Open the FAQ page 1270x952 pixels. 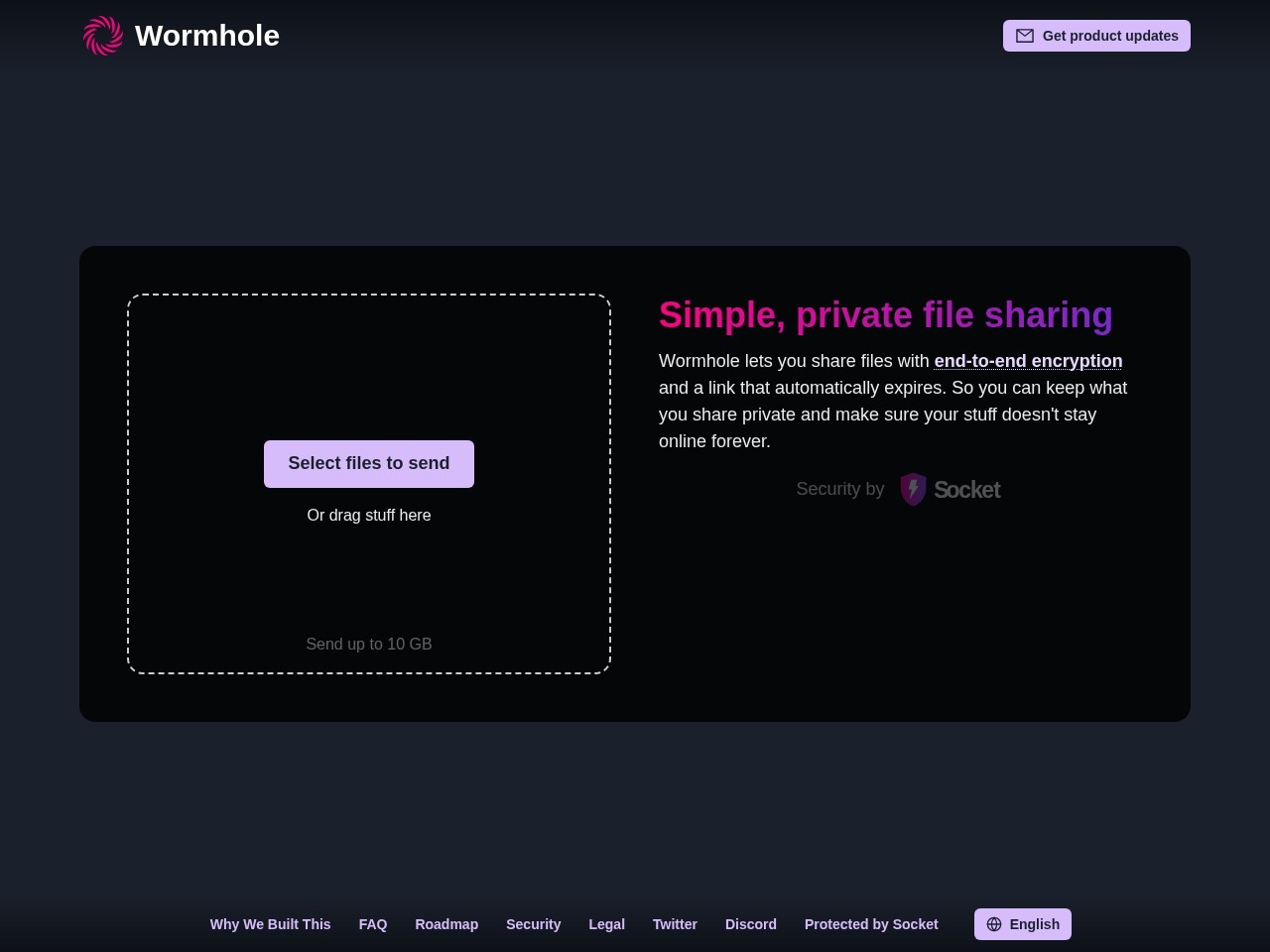point(373,924)
